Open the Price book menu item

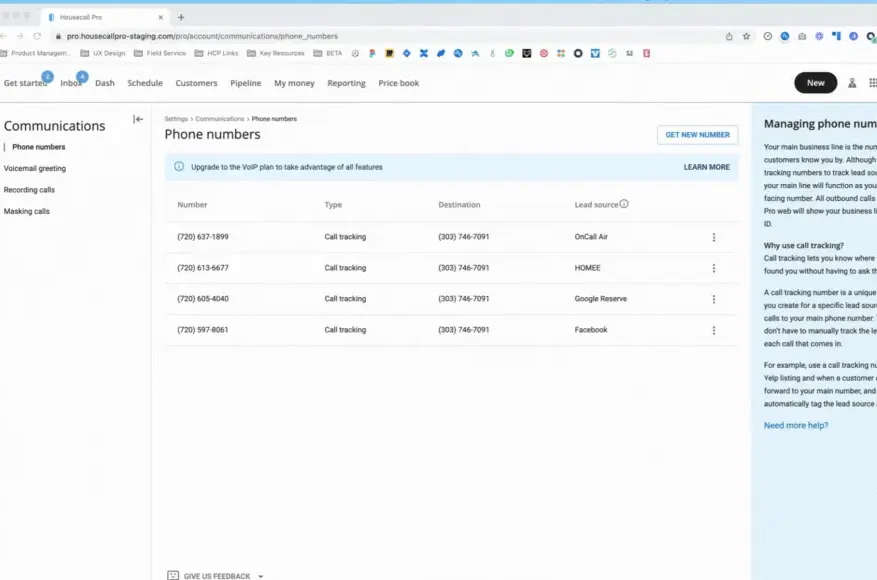click(398, 83)
